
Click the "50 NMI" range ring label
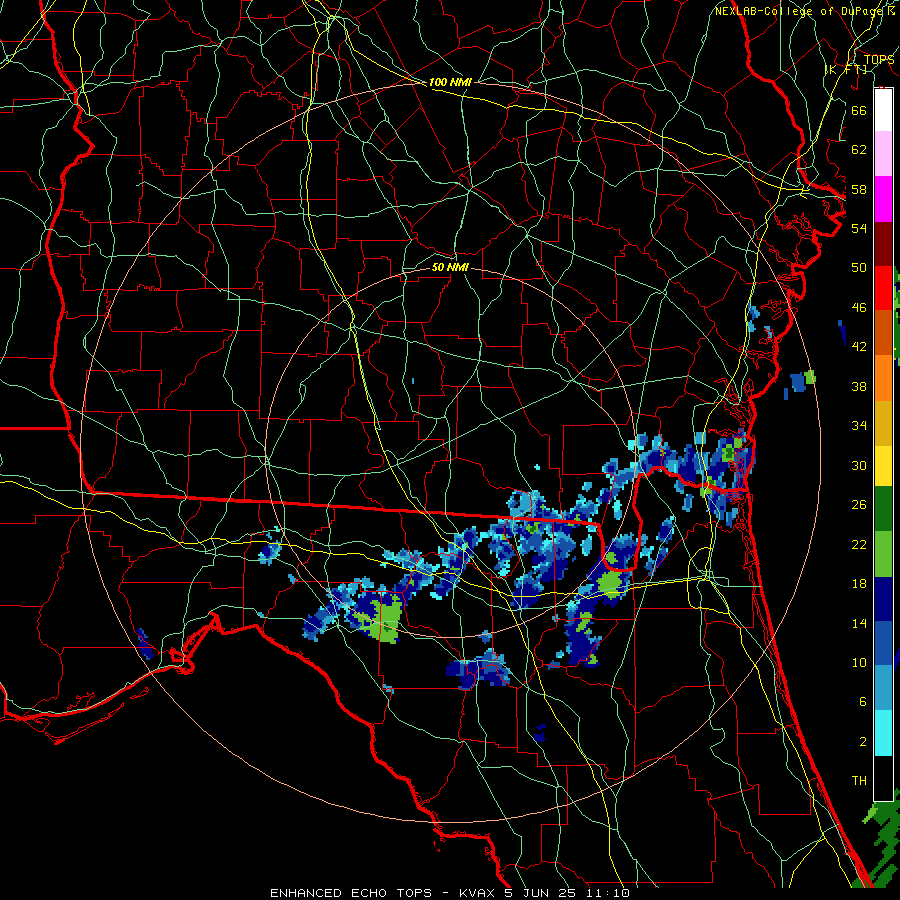point(450,267)
